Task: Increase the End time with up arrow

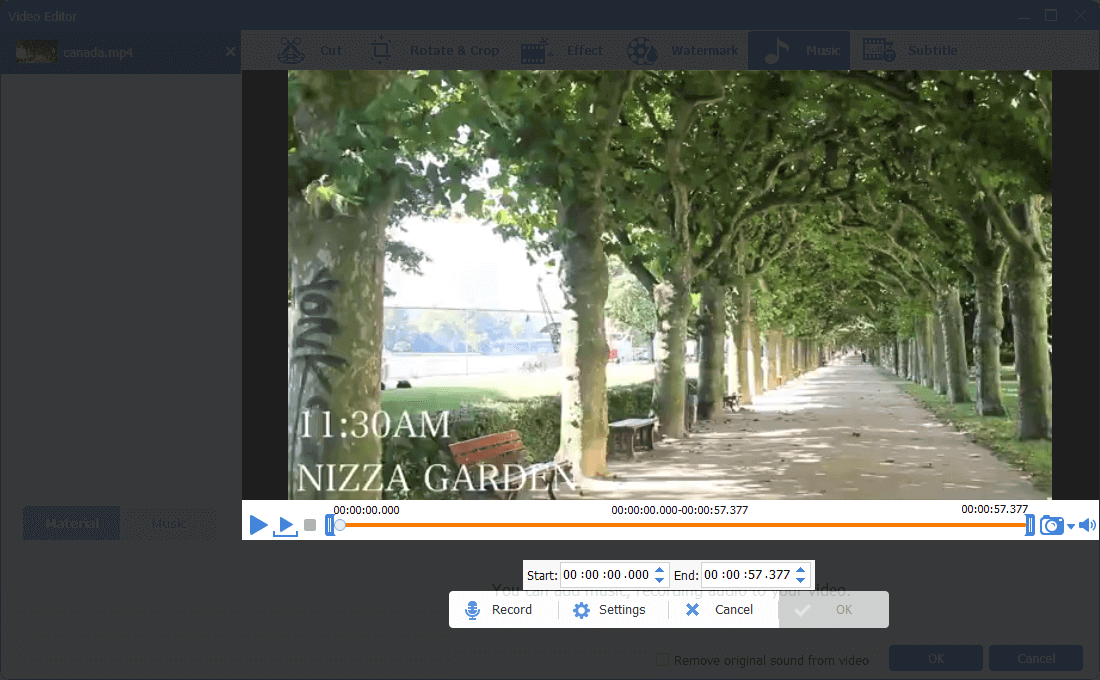Action: [800, 570]
